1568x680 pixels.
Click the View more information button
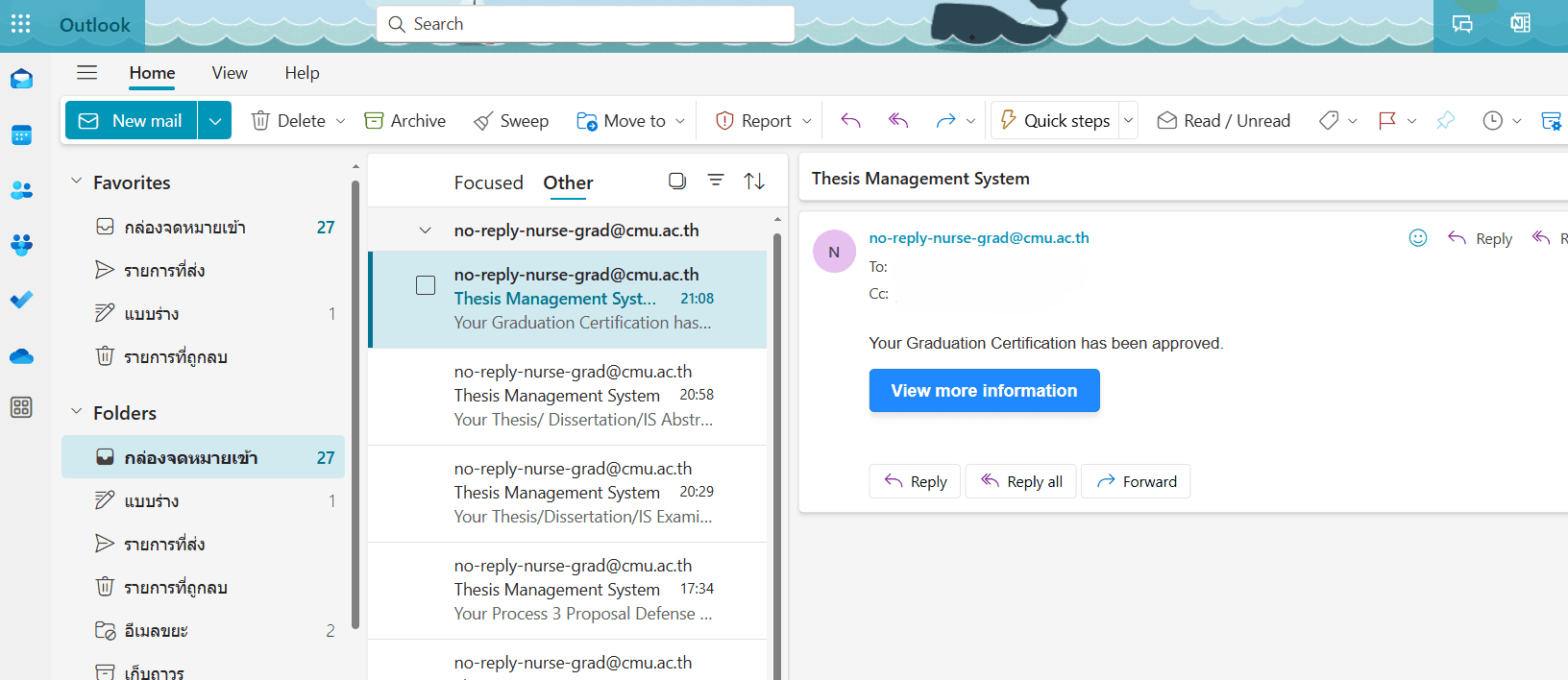tap(984, 391)
